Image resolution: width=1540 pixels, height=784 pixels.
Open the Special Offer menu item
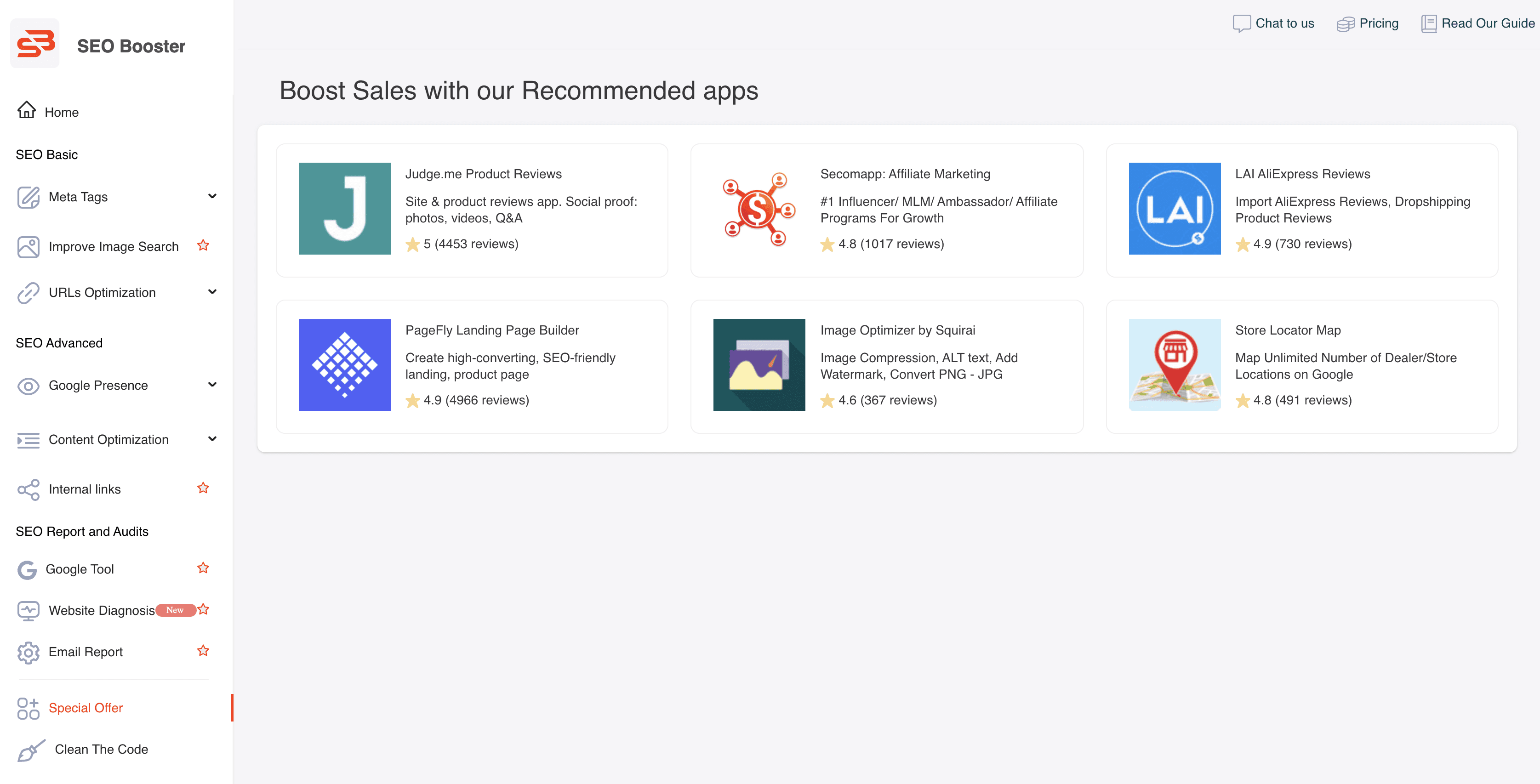point(86,708)
